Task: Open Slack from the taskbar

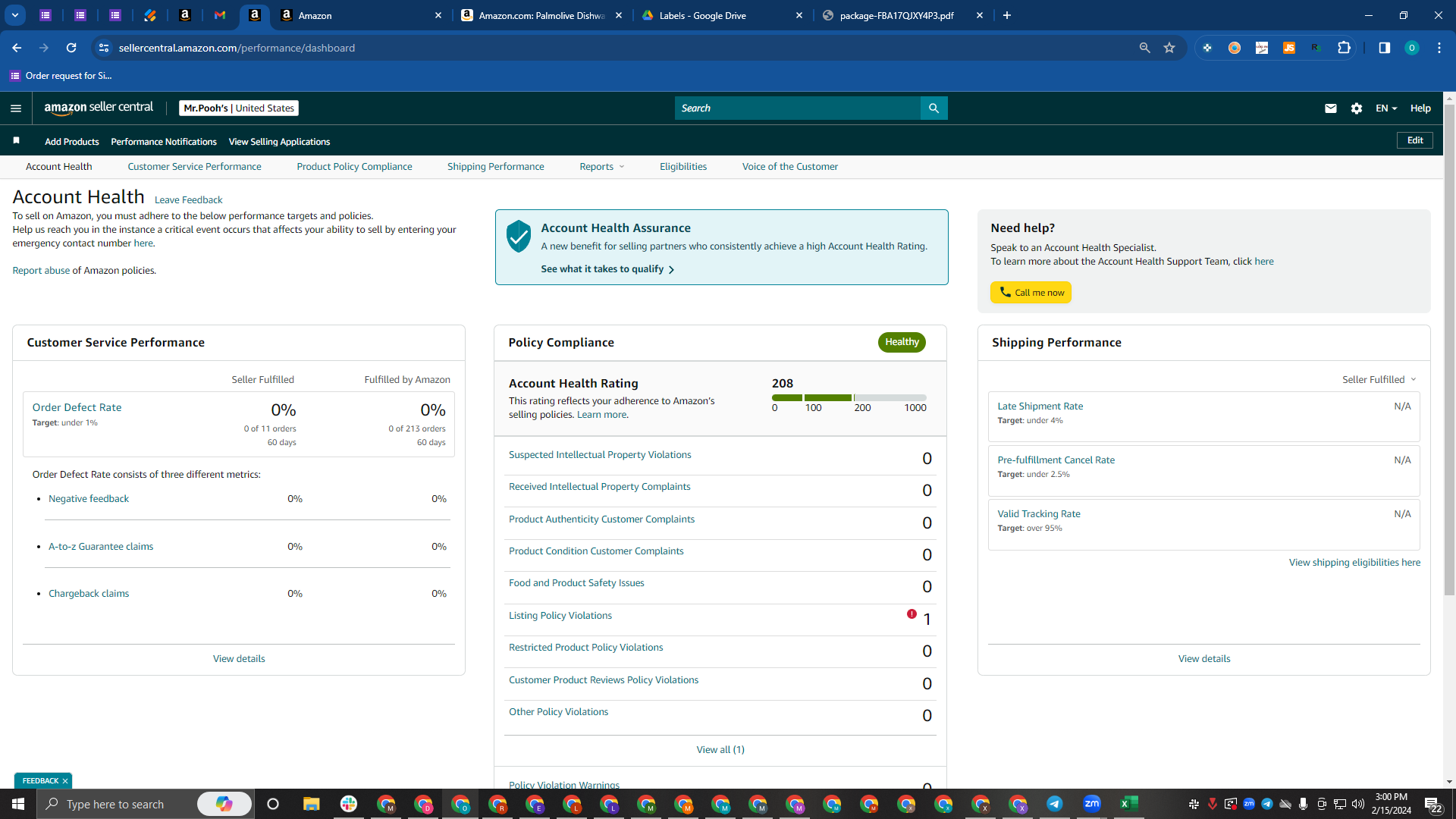Action: (349, 804)
